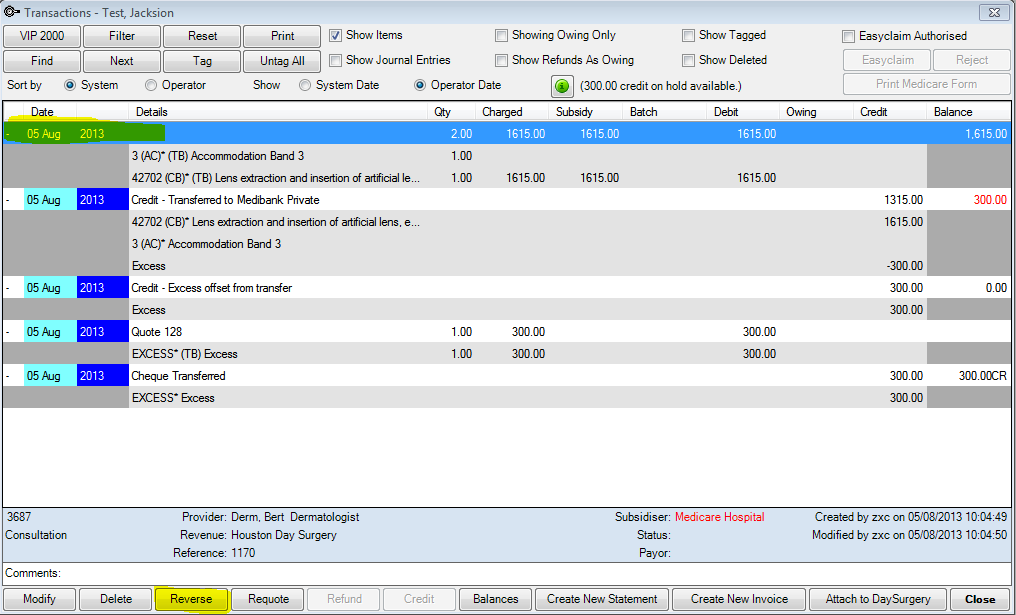Click the Modify button
1016x615 pixels.
pos(40,599)
